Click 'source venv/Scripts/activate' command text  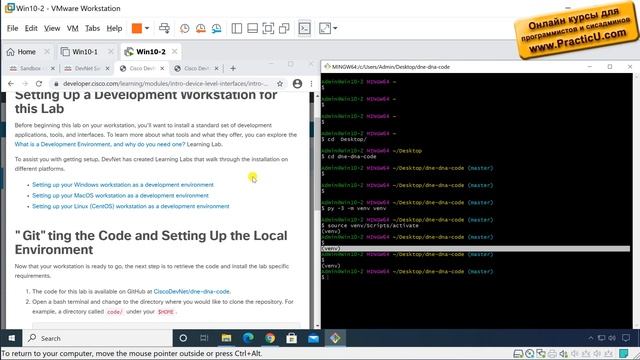click(373, 225)
